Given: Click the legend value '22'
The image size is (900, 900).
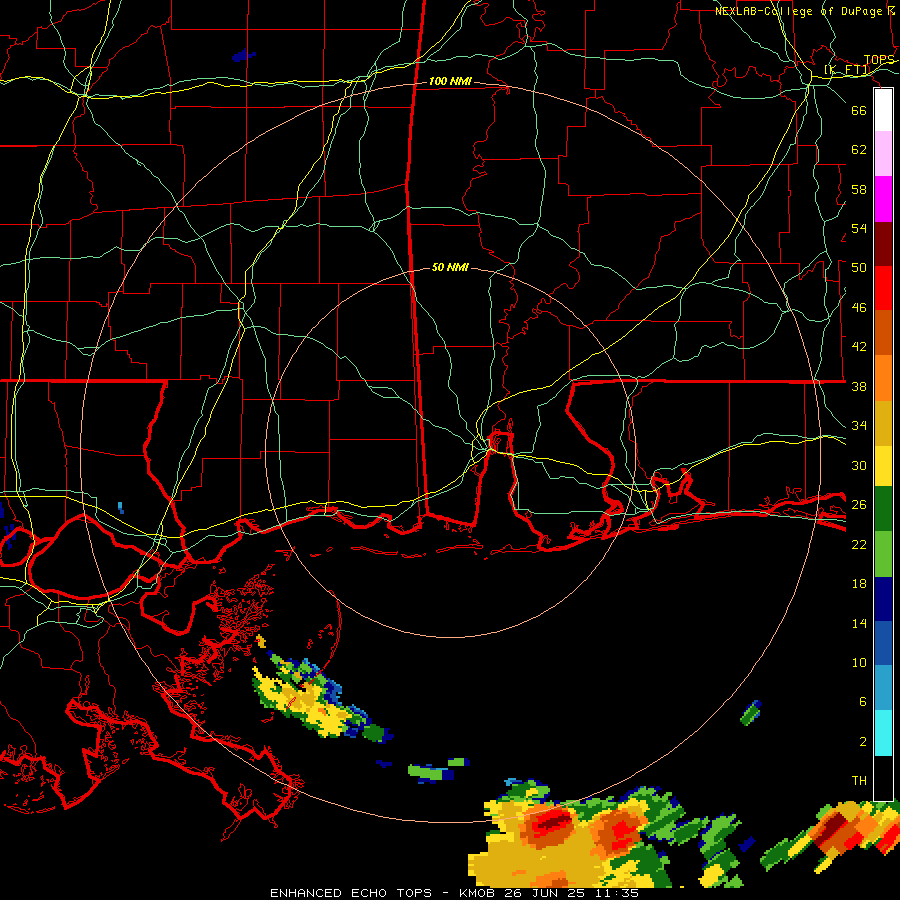Looking at the screenshot, I should pos(859,544).
